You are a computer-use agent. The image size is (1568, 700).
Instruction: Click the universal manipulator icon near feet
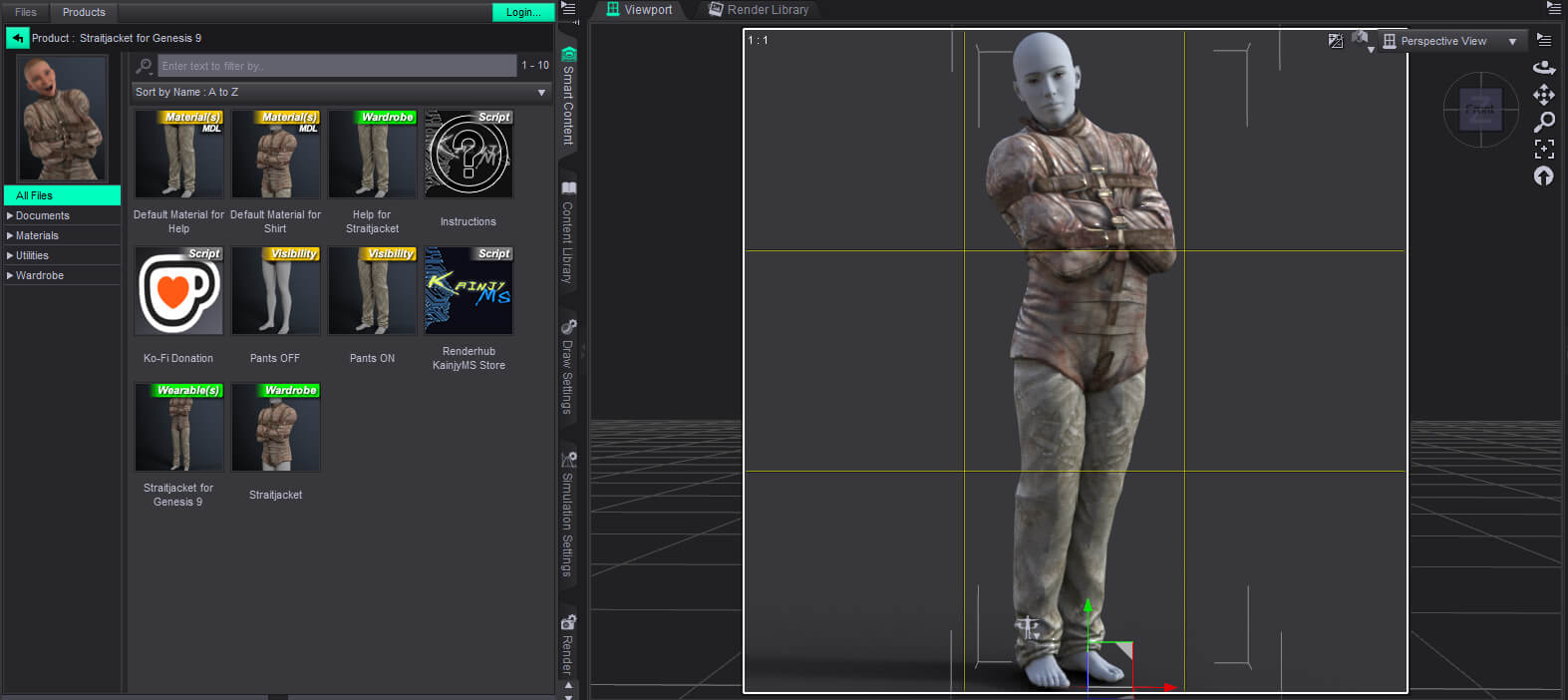pyautogui.click(x=1028, y=627)
